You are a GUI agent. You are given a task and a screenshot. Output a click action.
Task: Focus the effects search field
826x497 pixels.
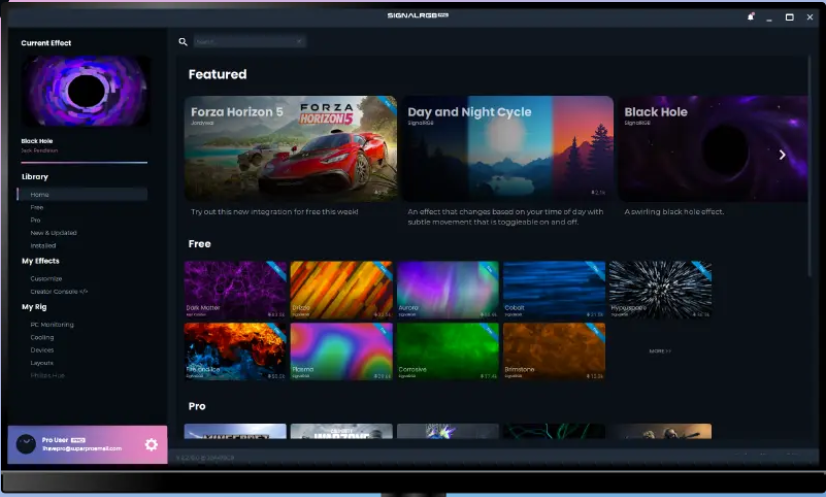250,42
